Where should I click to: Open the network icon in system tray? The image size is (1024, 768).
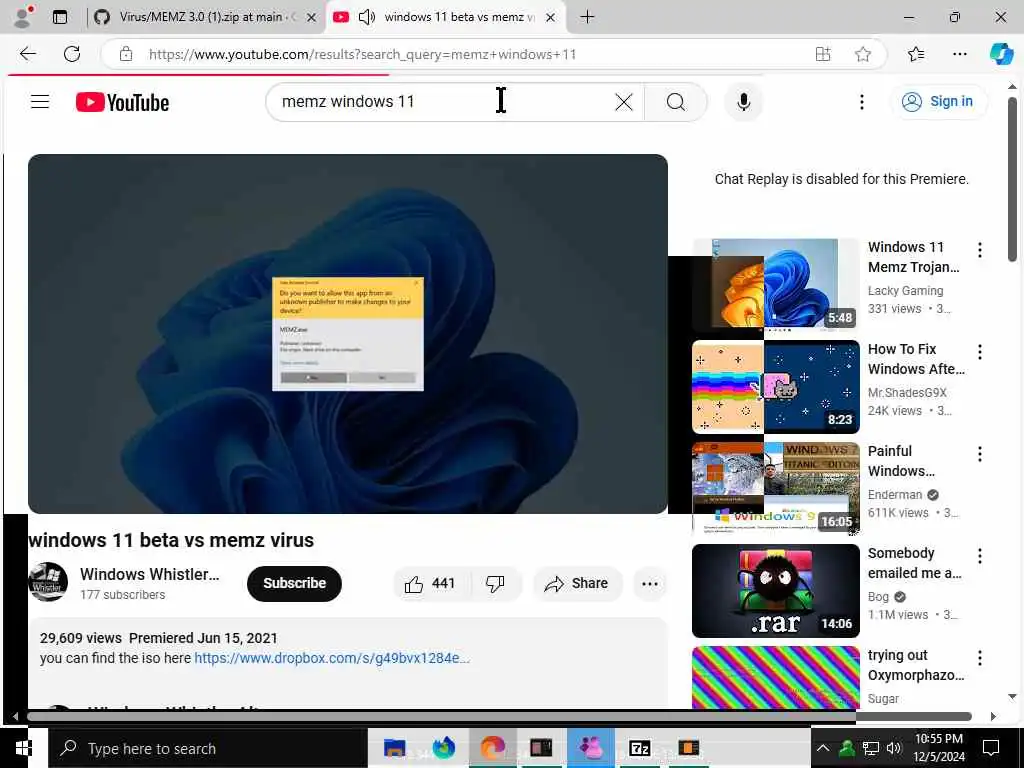(871, 748)
